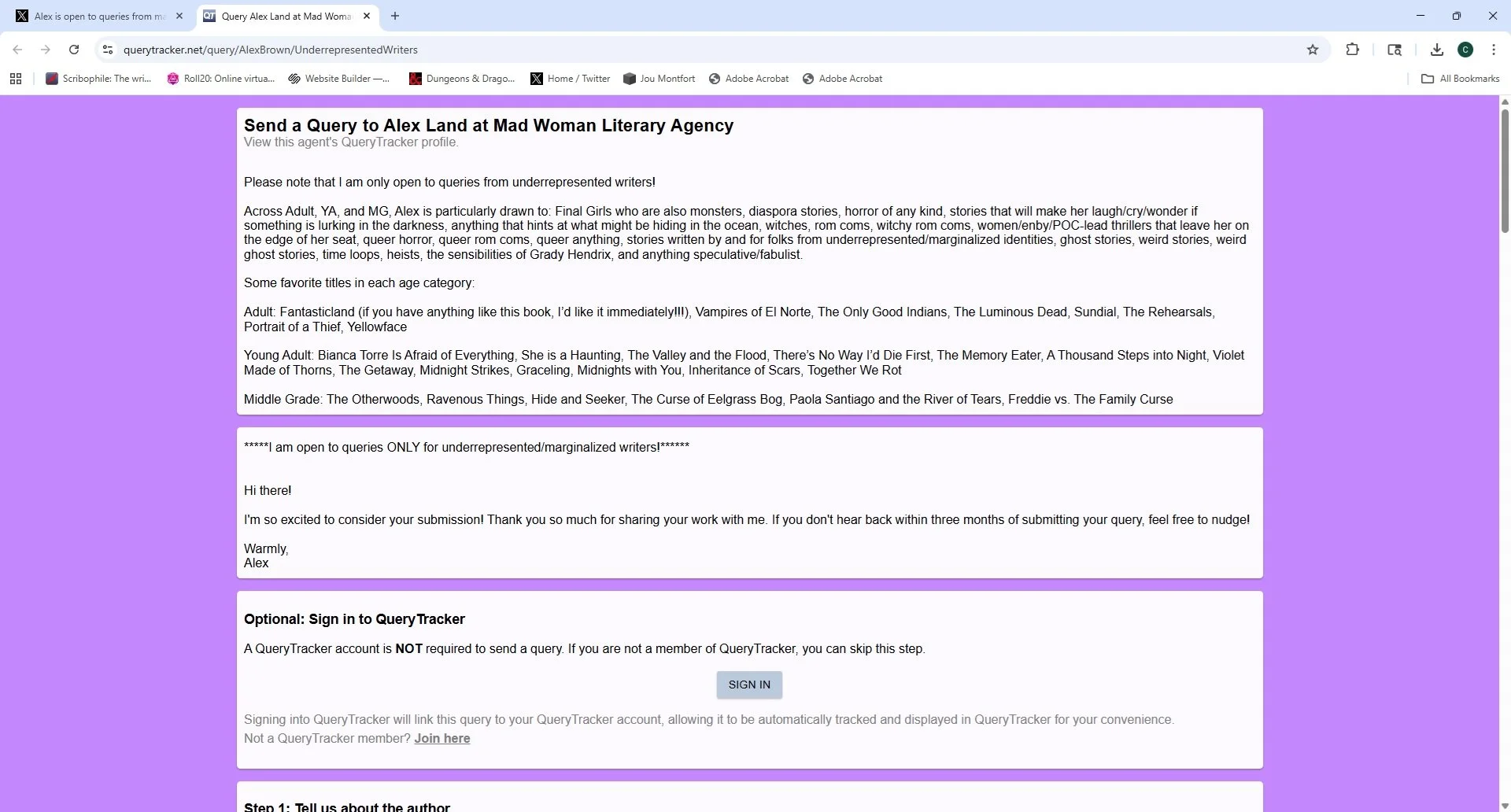Go back to the previous page

17,50
